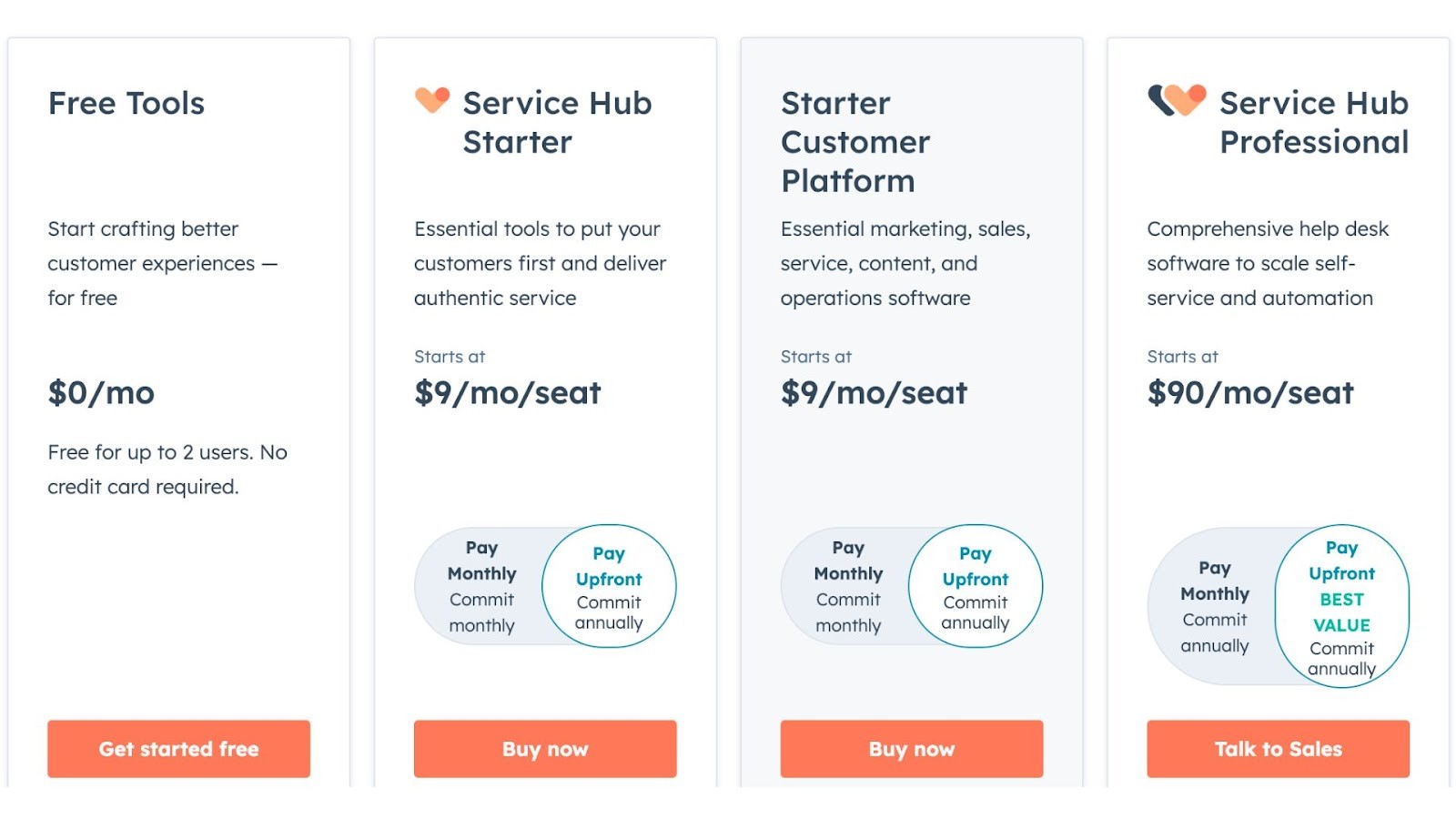Select the orange heart in the Starter card header
Screen dimensions: 1456x819
432,100
